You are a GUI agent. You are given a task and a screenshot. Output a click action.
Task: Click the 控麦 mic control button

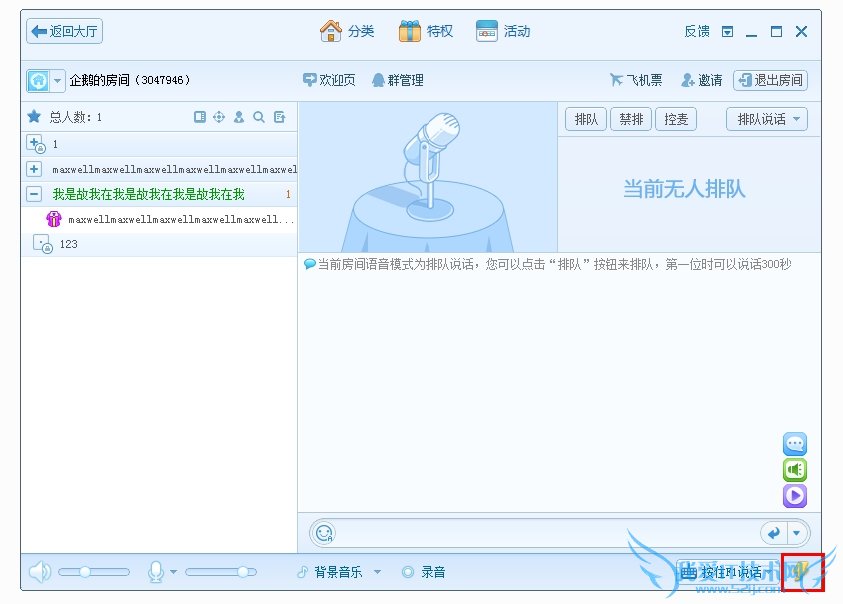676,119
